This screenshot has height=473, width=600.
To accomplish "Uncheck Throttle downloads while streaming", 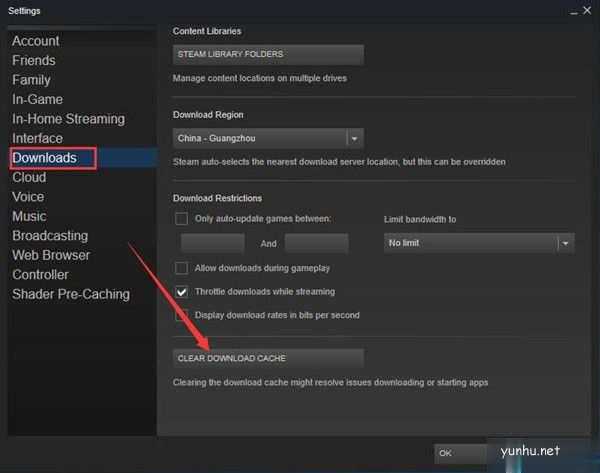I will coord(181,292).
